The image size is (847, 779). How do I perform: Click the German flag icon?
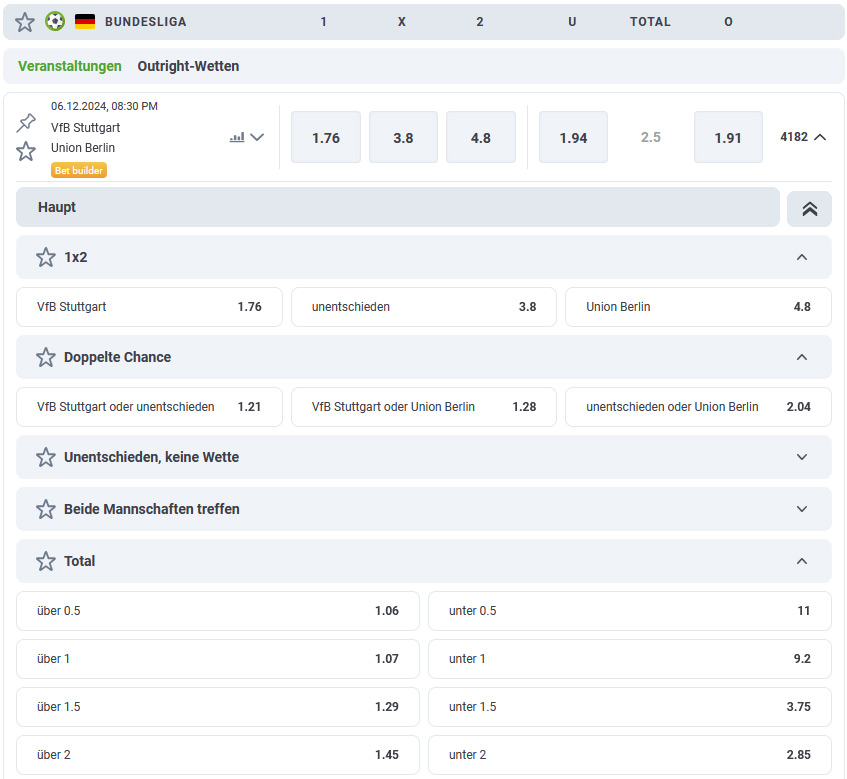(85, 22)
